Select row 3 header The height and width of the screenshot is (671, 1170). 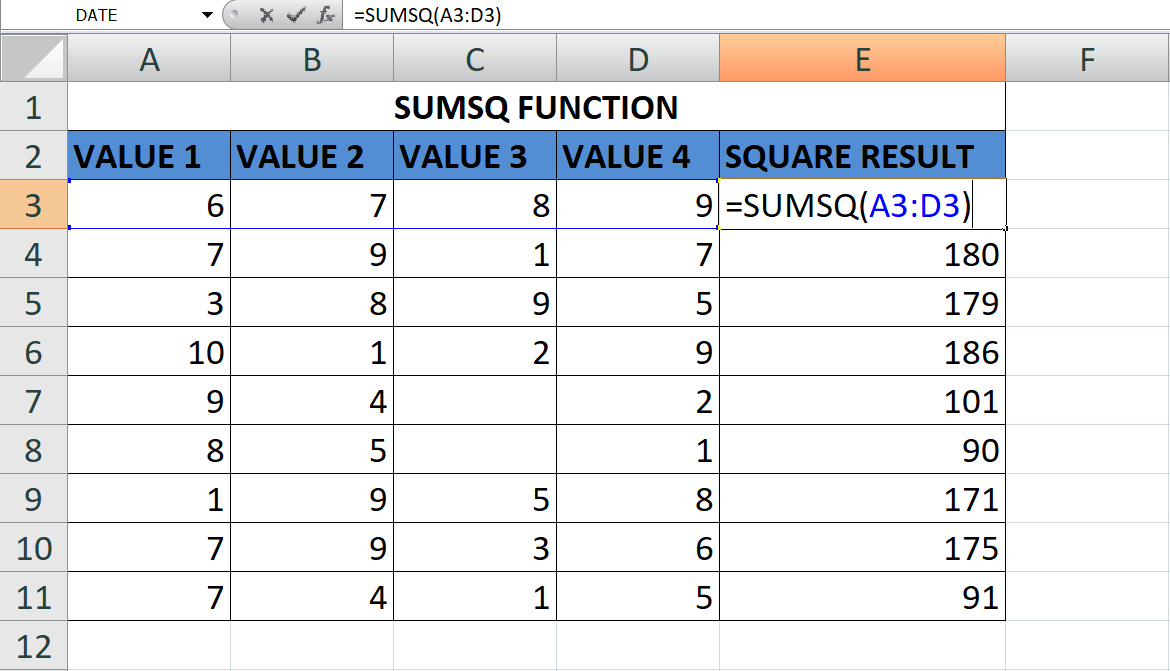(34, 205)
